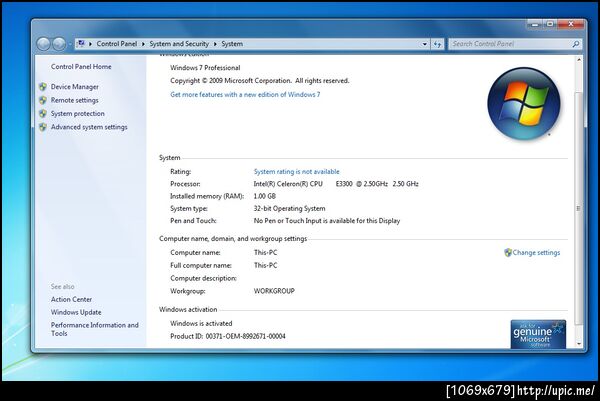Click shield icon beside Remote settings
The height and width of the screenshot is (401, 600).
[x=43, y=100]
